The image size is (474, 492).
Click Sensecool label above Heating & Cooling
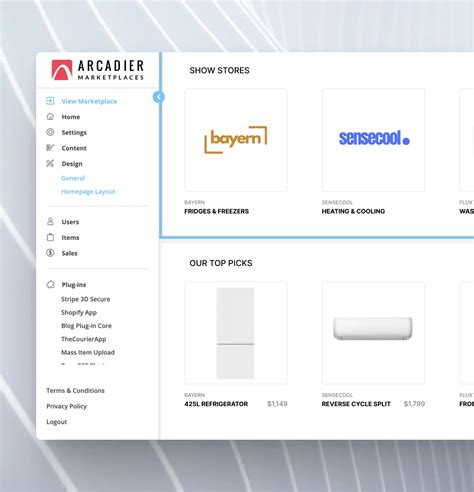(x=337, y=202)
